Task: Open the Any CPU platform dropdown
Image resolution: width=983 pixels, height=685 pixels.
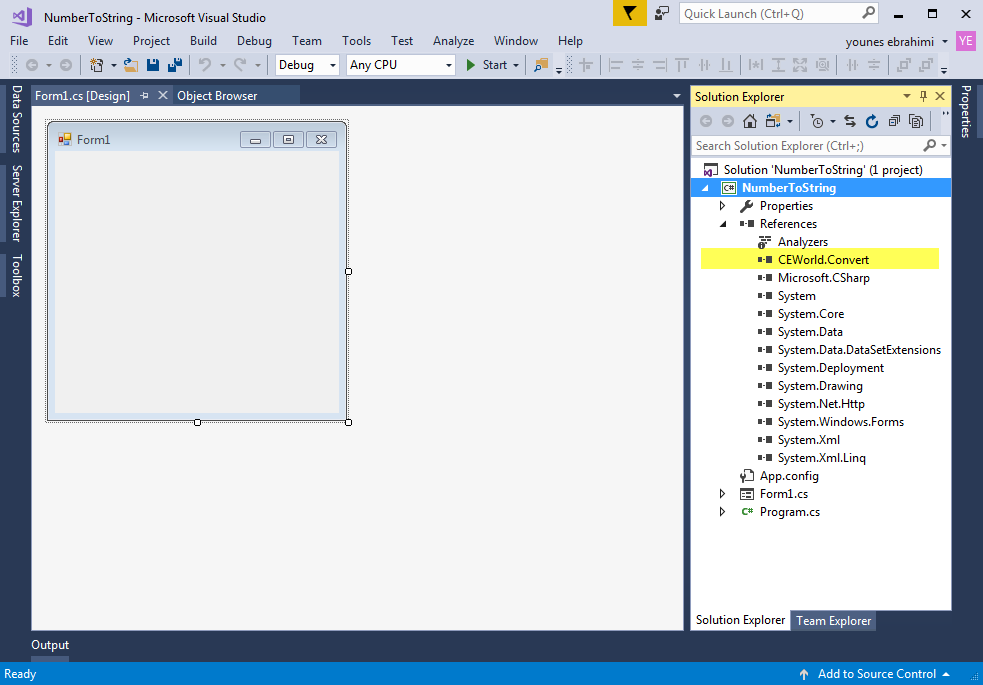Action: tap(400, 65)
